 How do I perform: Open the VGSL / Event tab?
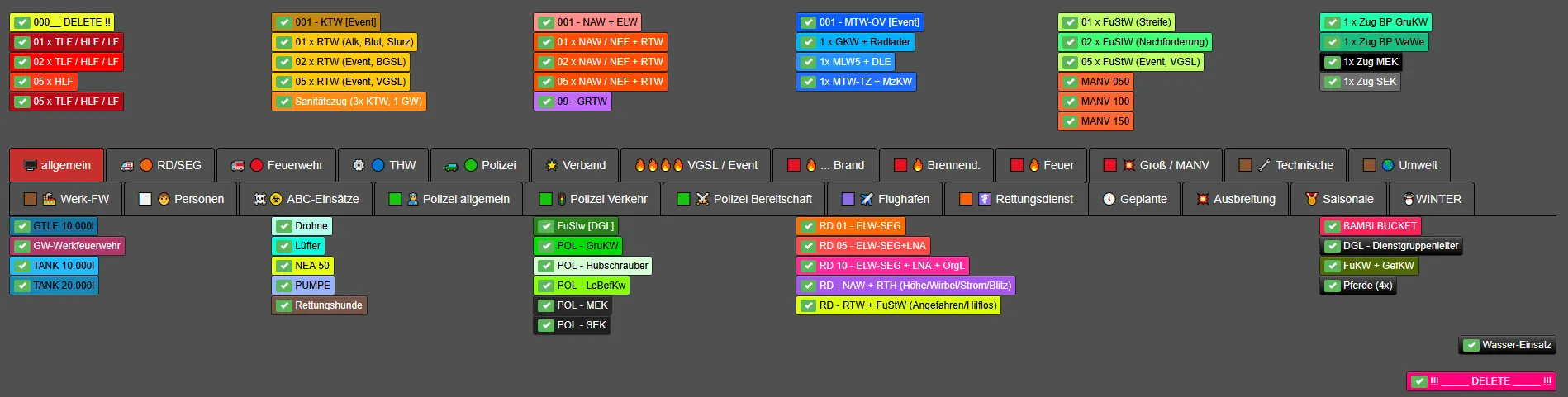pyautogui.click(x=696, y=165)
